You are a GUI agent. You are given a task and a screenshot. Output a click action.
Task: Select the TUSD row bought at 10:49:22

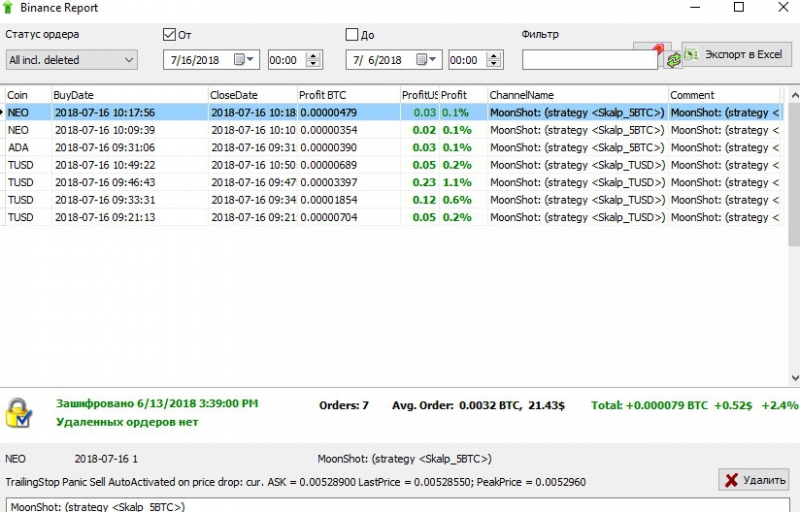[394, 165]
